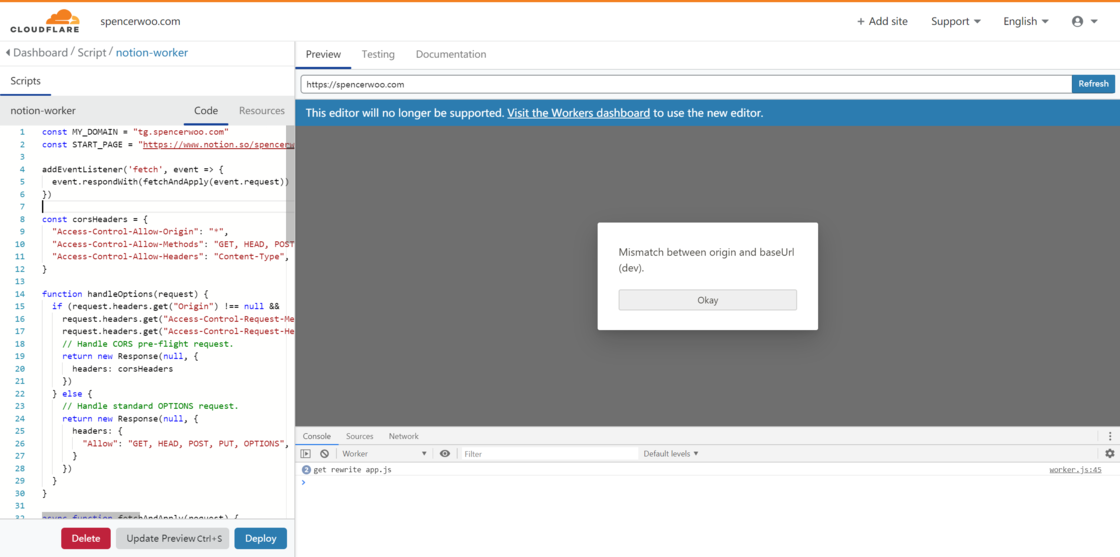Toggle the live expression eye icon
1120x557 pixels.
click(445, 454)
